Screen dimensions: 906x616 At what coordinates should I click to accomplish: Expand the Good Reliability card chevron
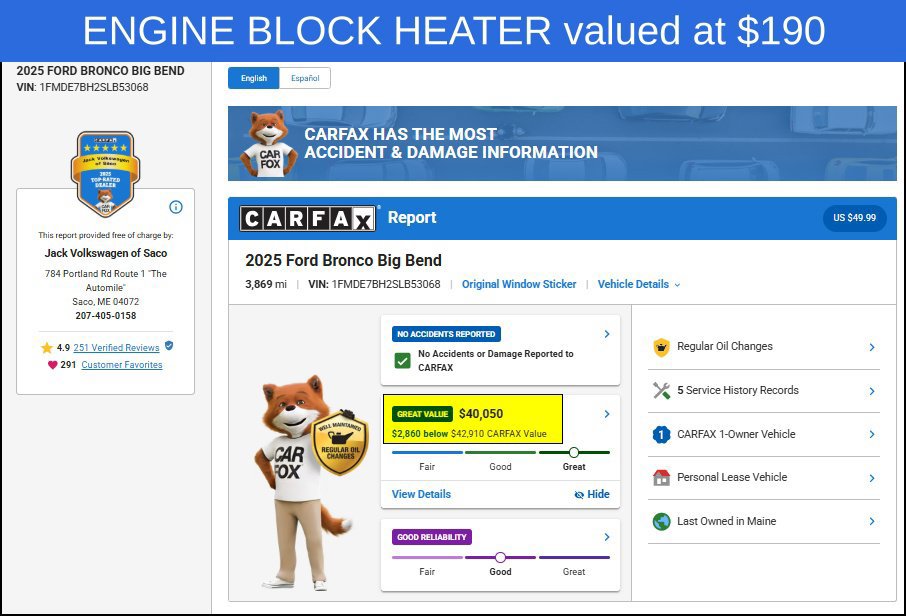click(x=607, y=537)
